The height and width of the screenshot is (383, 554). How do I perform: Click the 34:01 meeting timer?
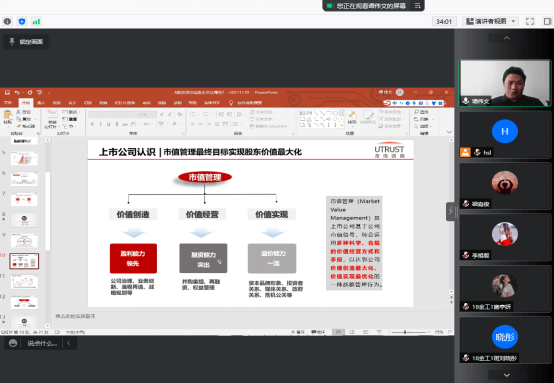[x=444, y=22]
